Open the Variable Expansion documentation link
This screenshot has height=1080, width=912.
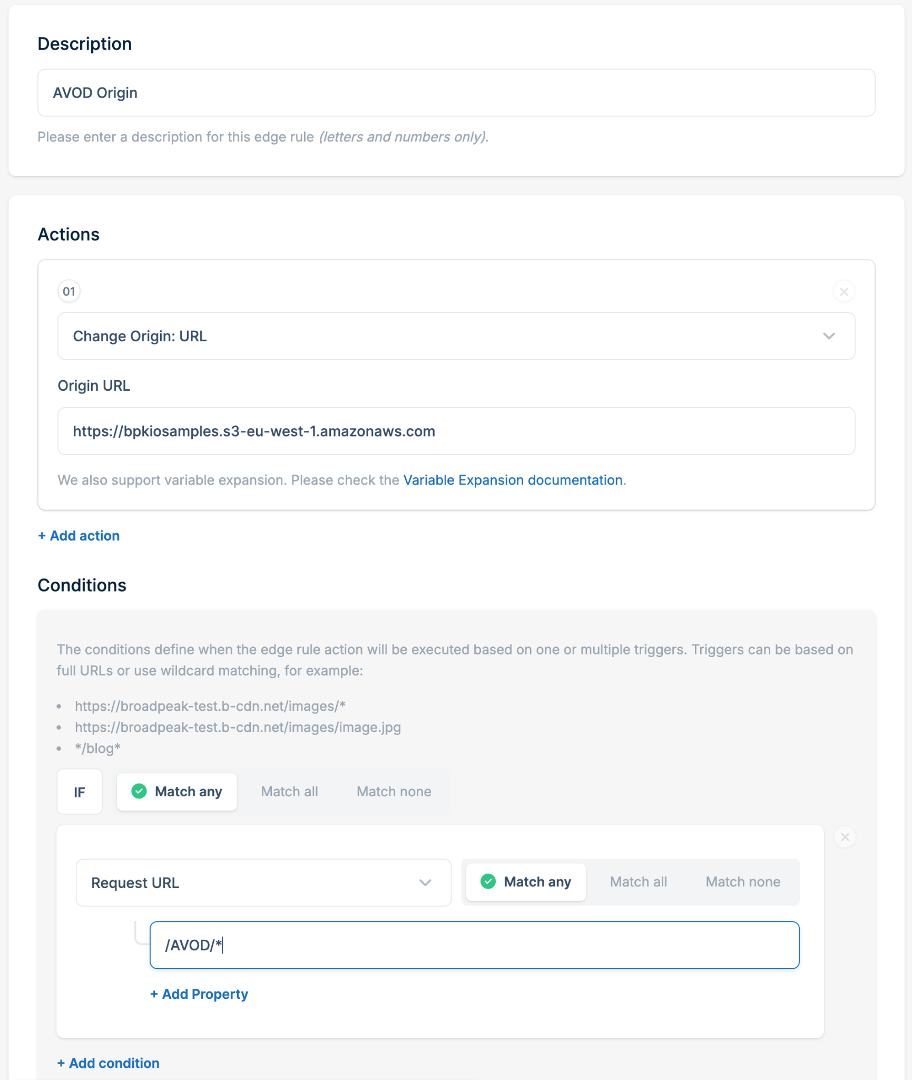(513, 480)
